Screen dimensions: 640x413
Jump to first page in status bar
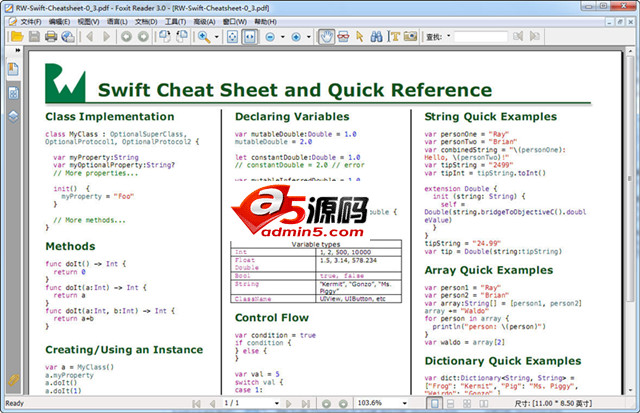(196, 404)
